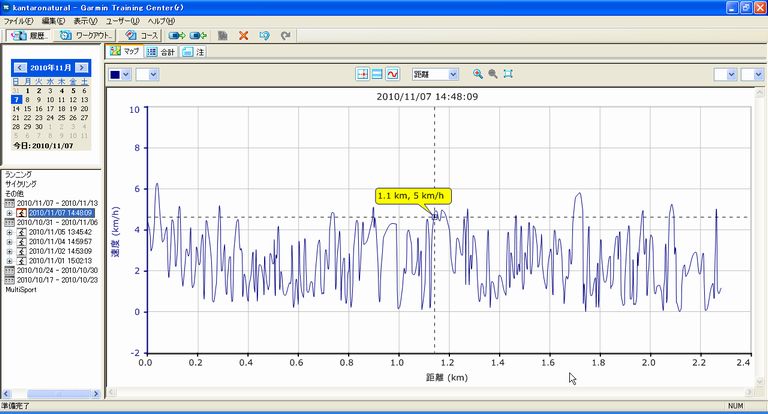This screenshot has height=414, width=768.
Task: Select week 2010/11/07 - 2010/11/13
Action: tap(57, 203)
